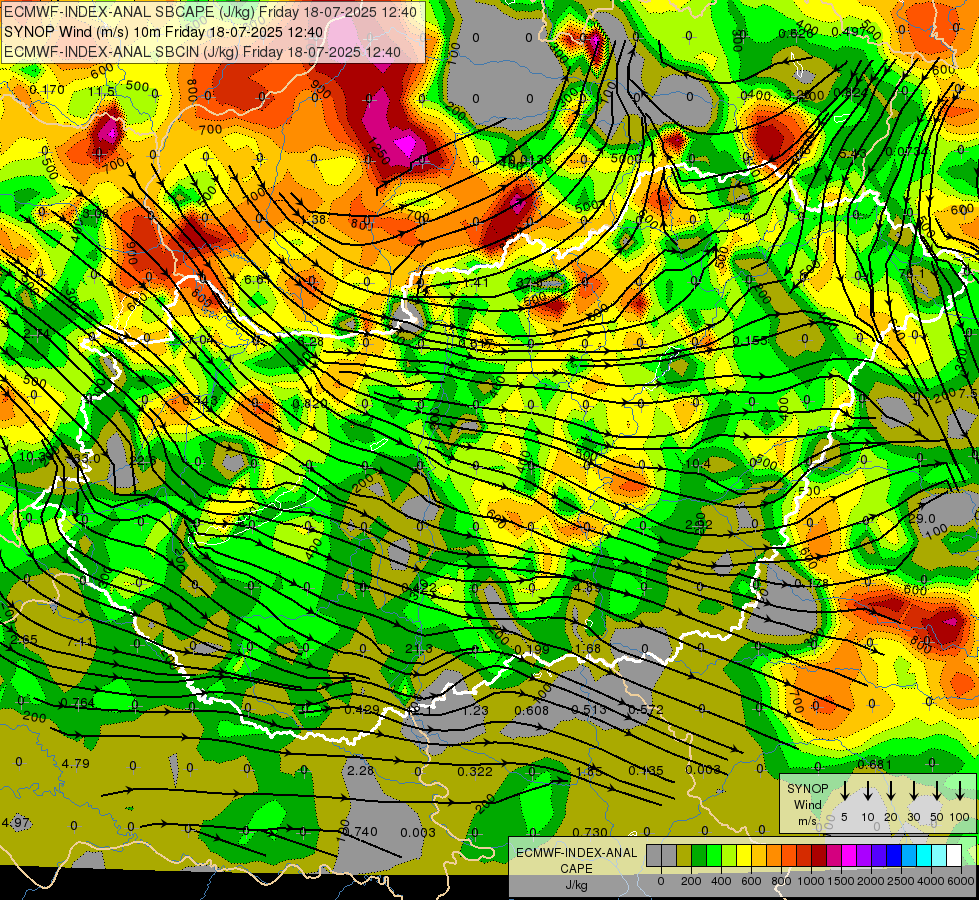The width and height of the screenshot is (979, 900).
Task: Click the '0.497' station value on map
Action: (850, 32)
